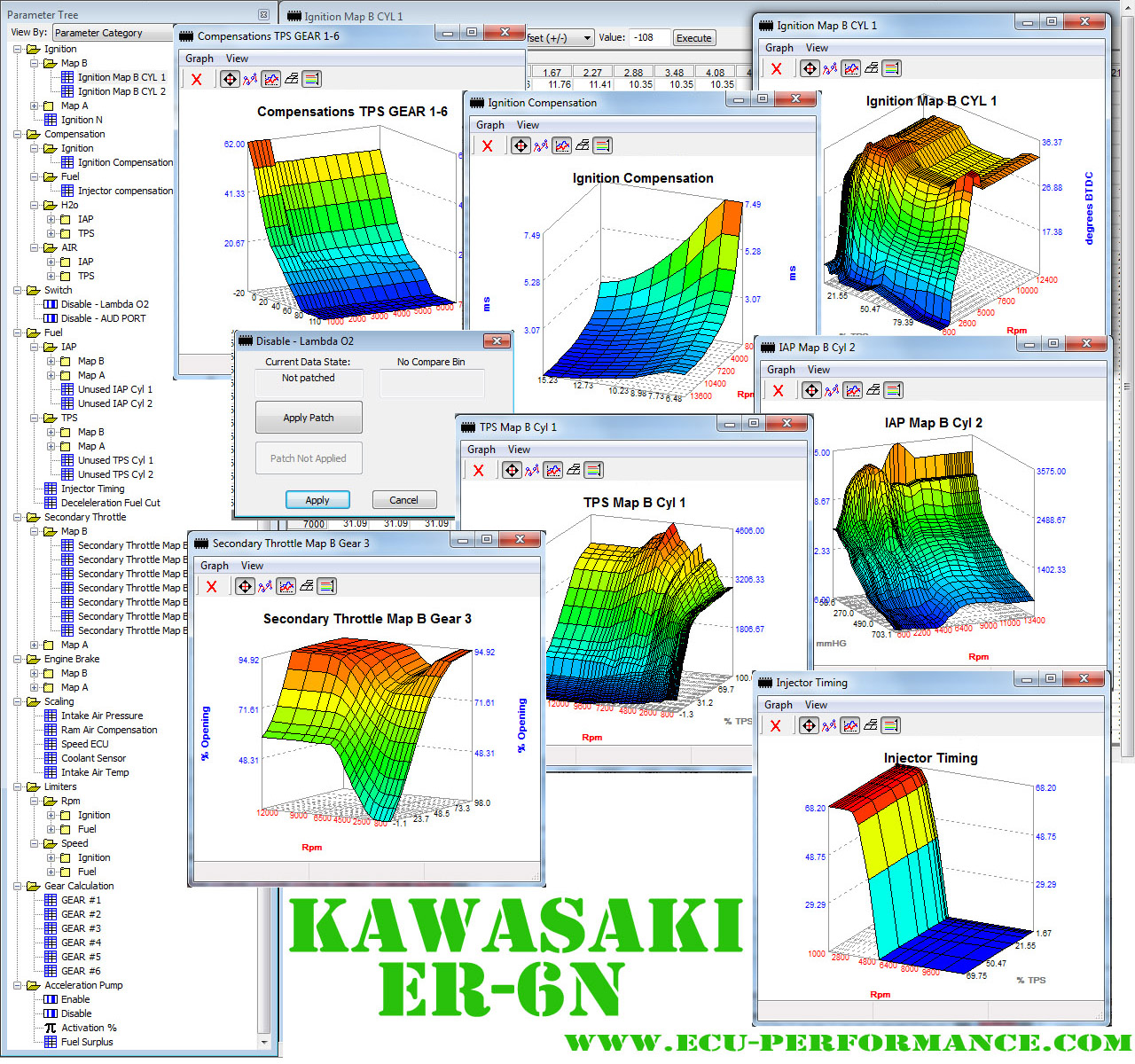This screenshot has width=1135, height=1064.
Task: Toggle the chart view icon in the Injector Timing toolbar
Action: point(850,726)
